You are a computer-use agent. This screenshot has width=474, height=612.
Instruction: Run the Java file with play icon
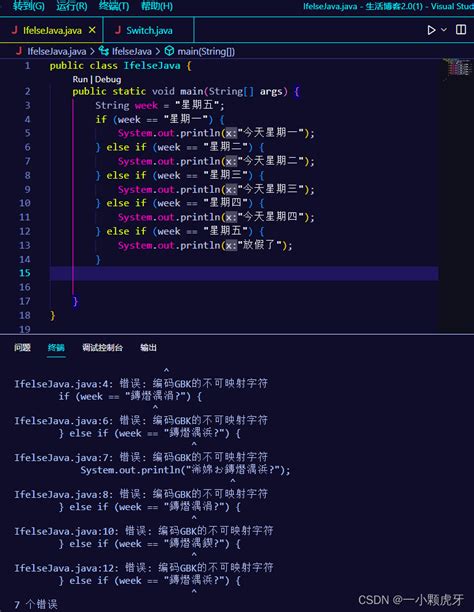(x=431, y=30)
